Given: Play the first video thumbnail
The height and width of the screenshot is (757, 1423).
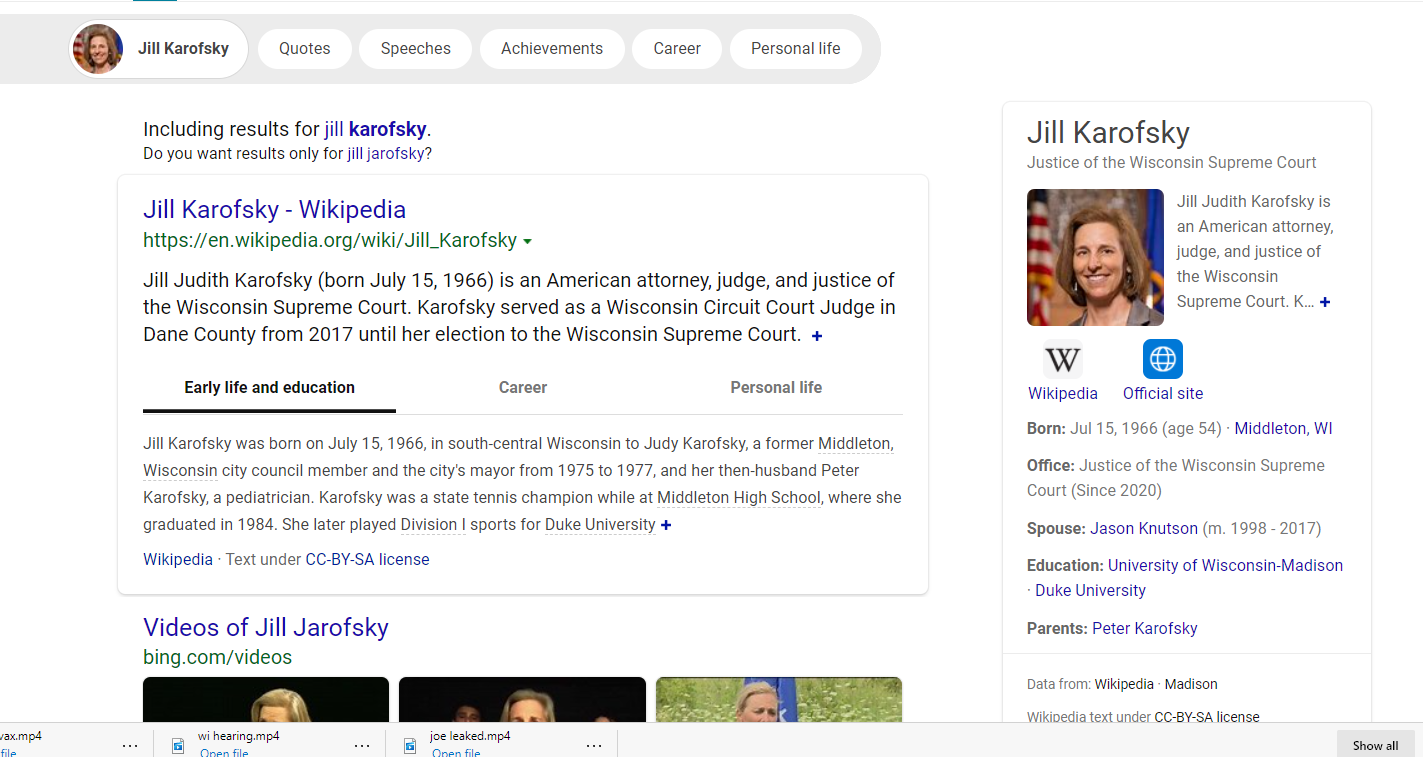Looking at the screenshot, I should (266, 699).
